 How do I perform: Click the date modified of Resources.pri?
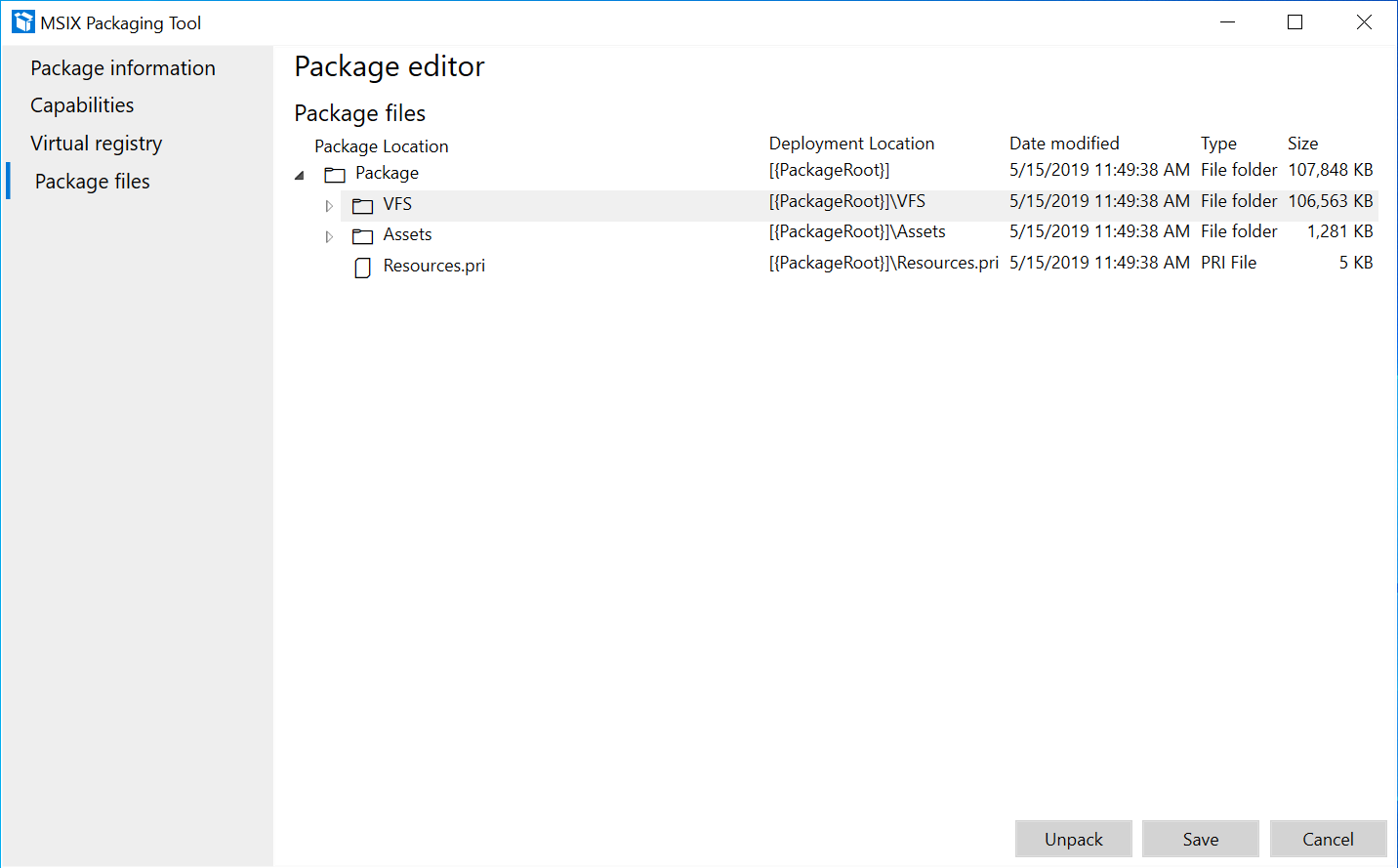1099,263
